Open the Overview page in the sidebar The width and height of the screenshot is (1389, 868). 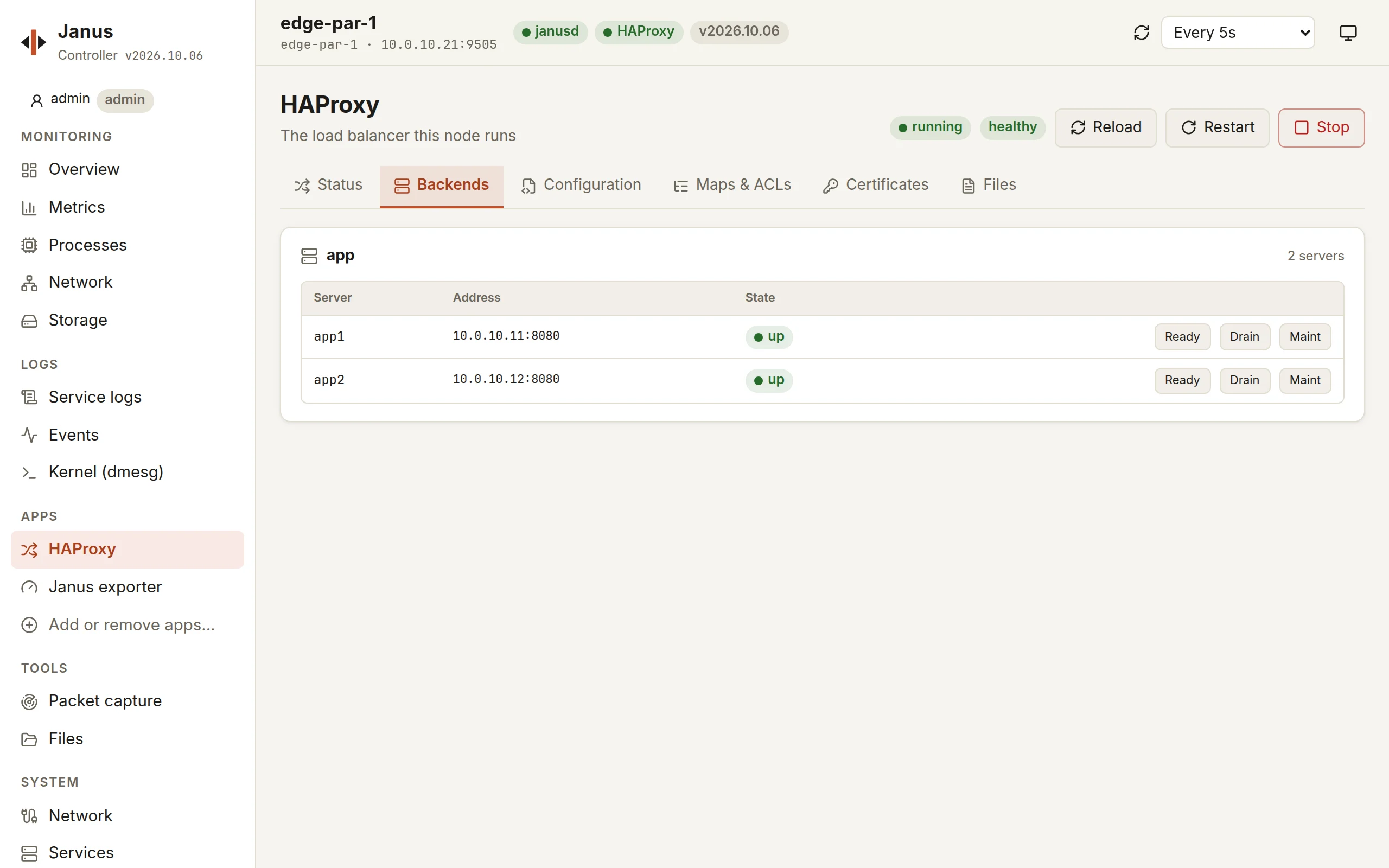pos(128,169)
